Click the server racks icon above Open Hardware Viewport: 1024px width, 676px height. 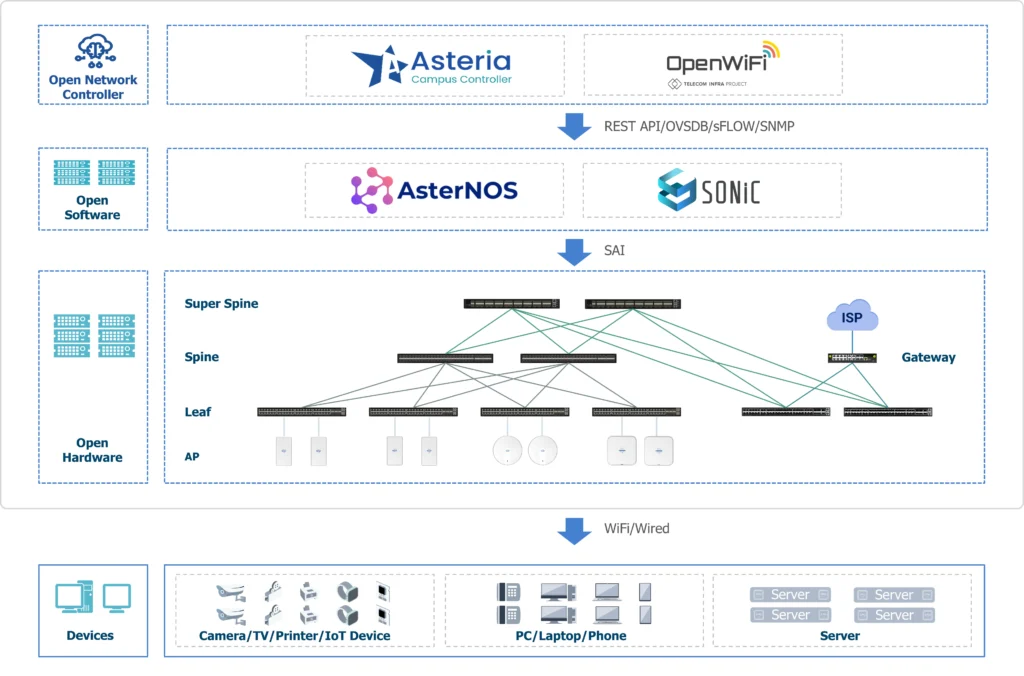(x=94, y=336)
